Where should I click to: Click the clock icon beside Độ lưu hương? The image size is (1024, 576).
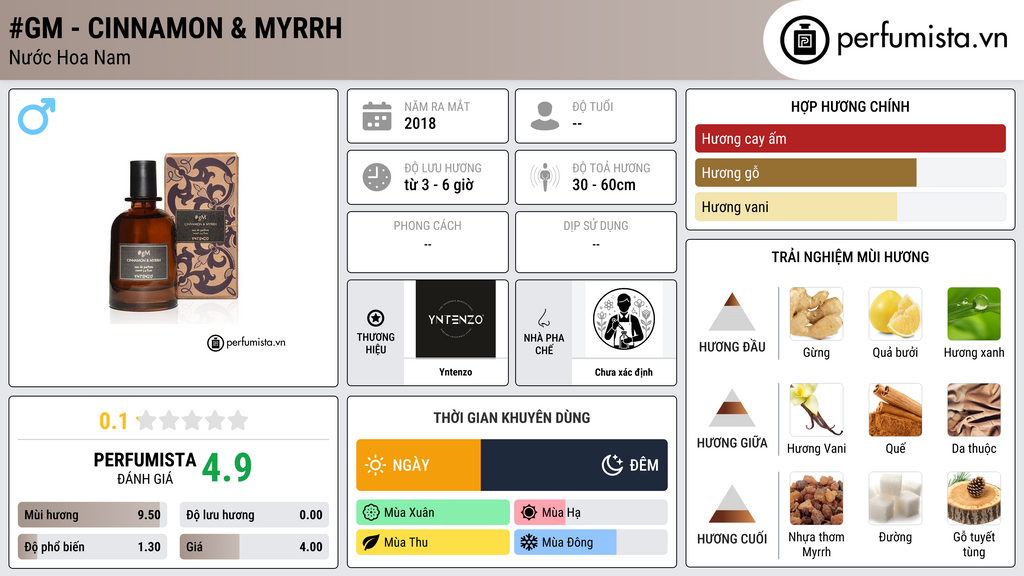click(377, 177)
